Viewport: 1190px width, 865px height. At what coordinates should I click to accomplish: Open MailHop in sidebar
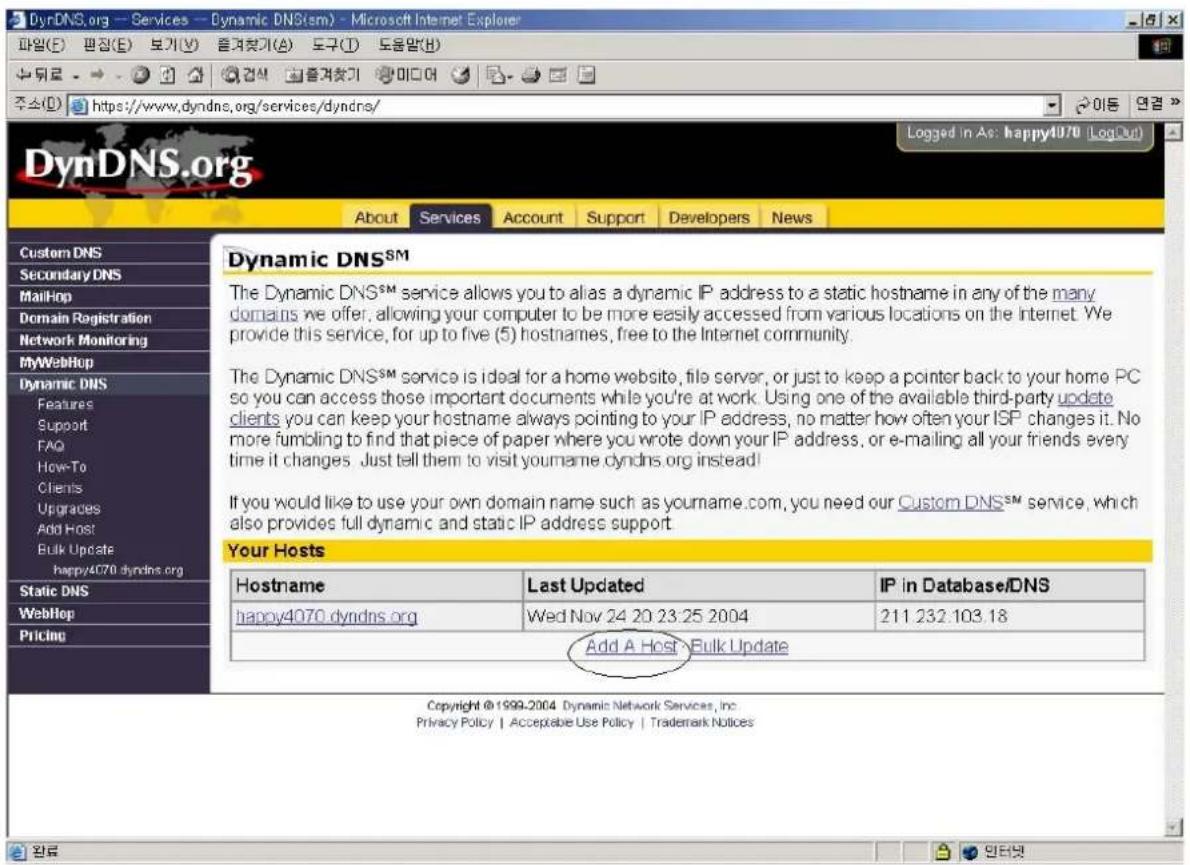[46, 297]
